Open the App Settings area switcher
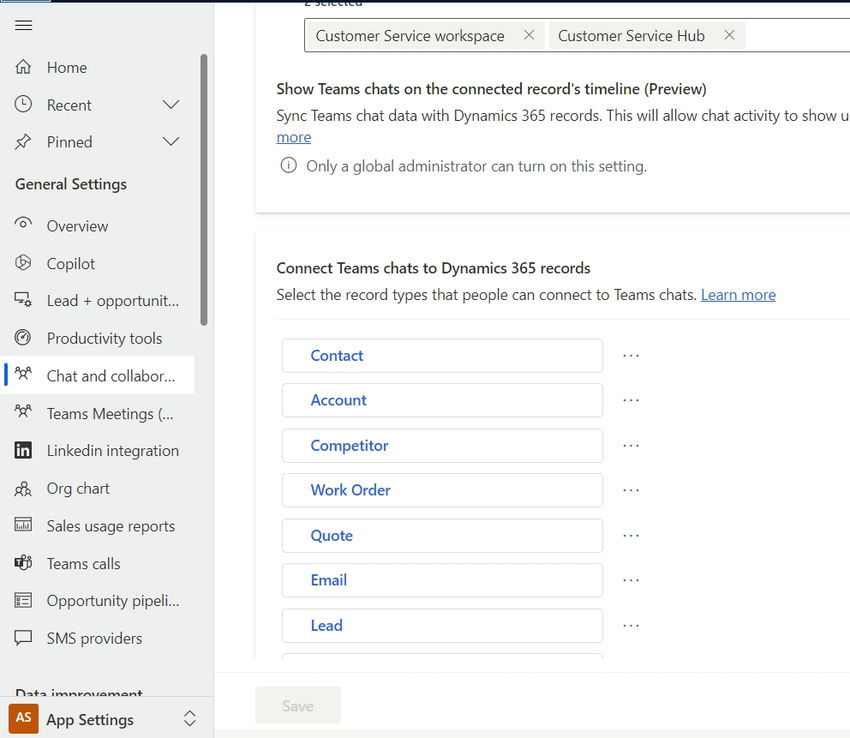850x738 pixels. 189,719
